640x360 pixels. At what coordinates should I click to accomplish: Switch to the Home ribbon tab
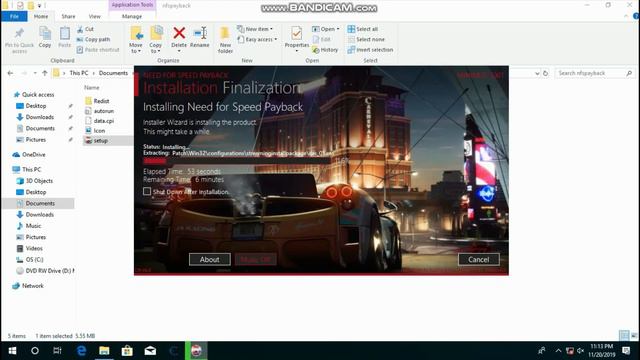(x=41, y=16)
